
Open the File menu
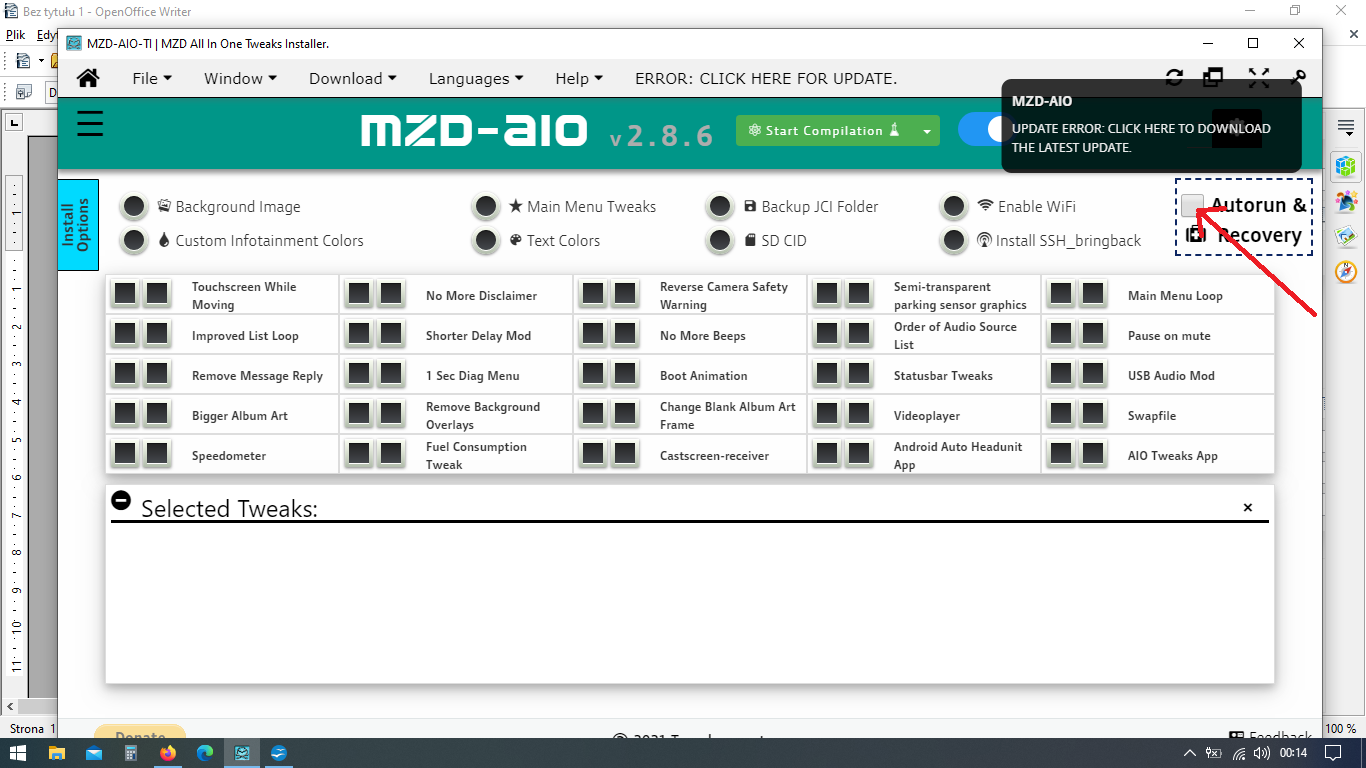152,78
